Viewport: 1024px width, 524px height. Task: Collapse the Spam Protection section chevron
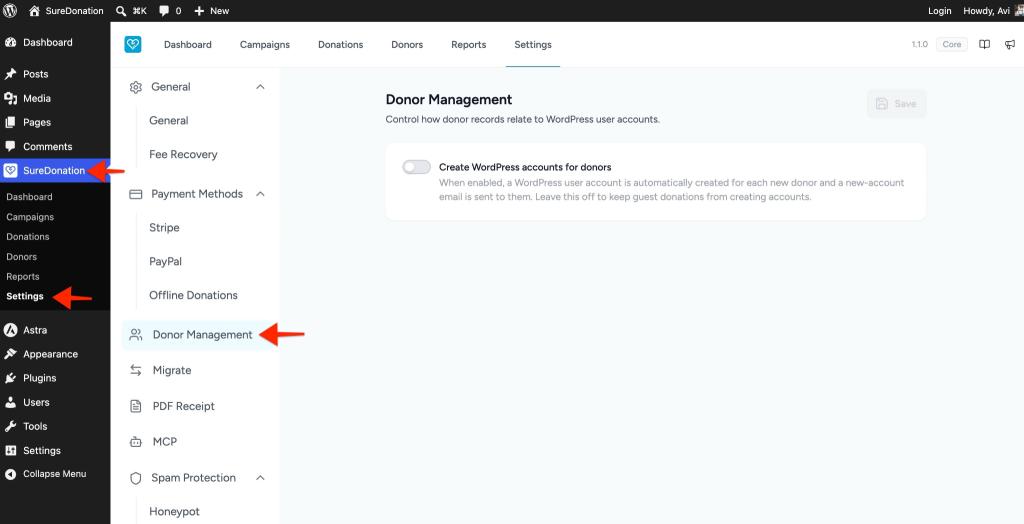tap(260, 478)
